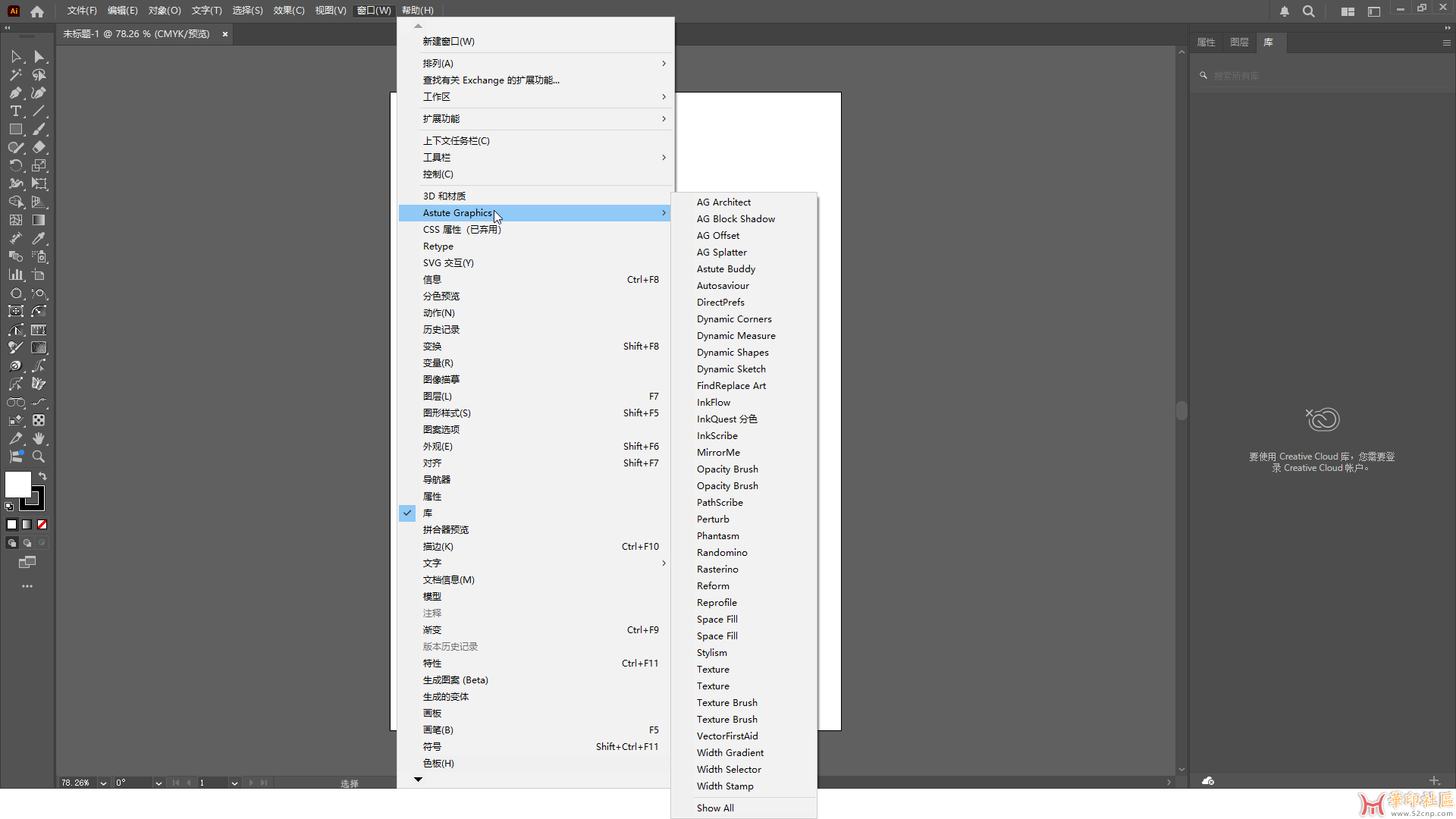Set fill to None button
Screen dimensions: 1456x819
point(42,524)
